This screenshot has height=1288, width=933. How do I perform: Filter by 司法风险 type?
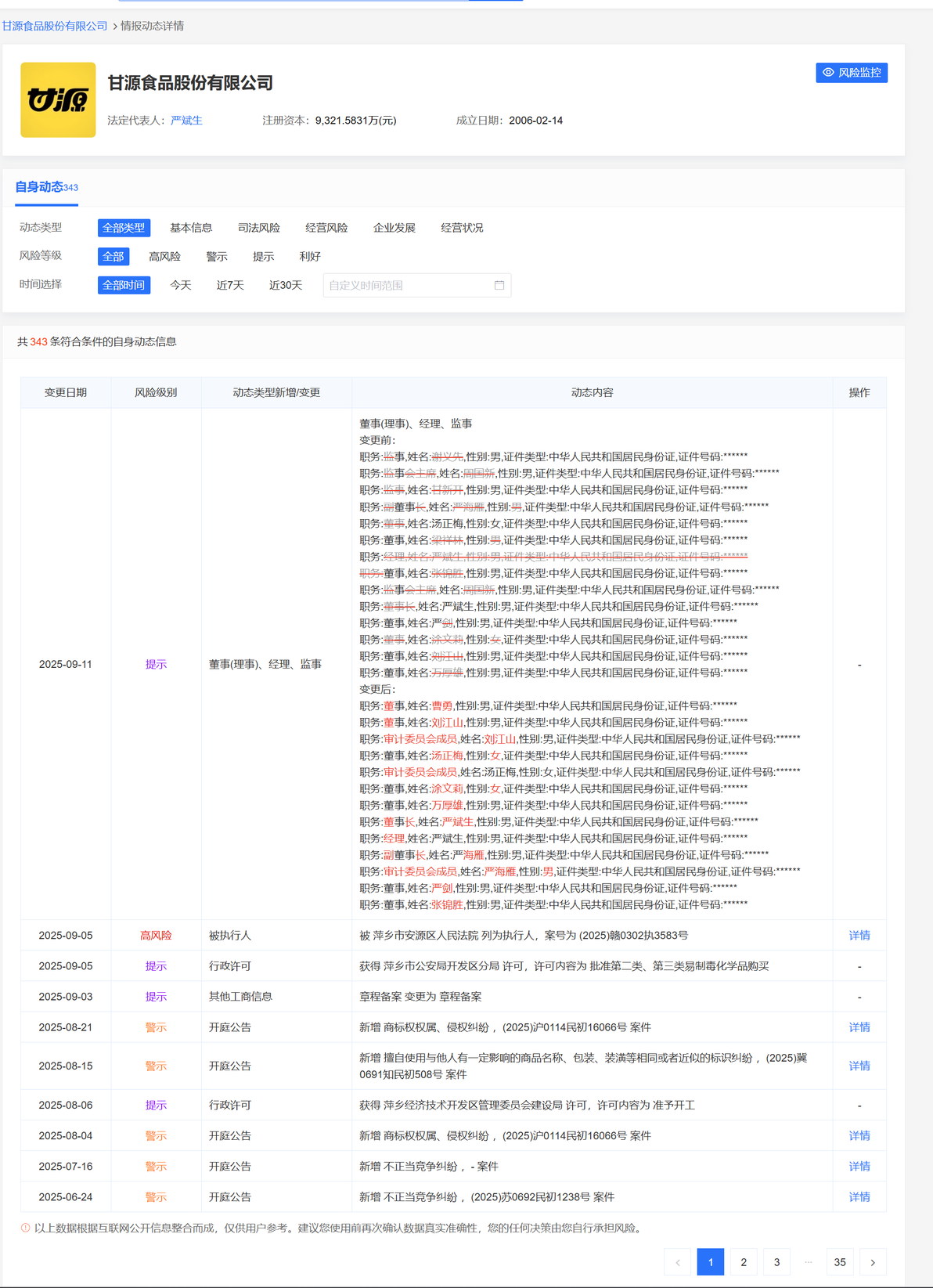pos(259,228)
